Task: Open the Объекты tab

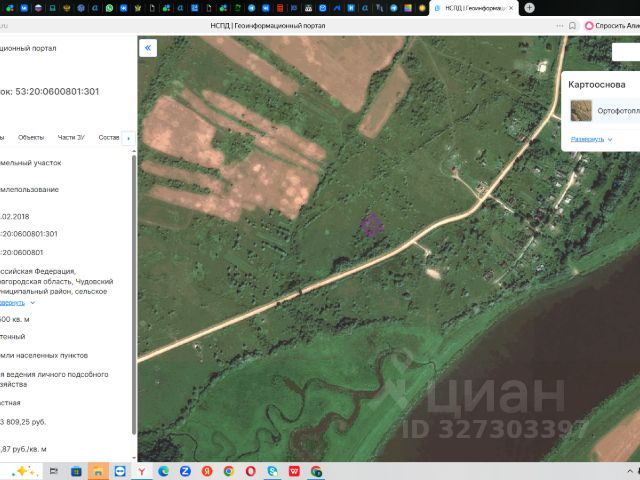Action: point(31,138)
